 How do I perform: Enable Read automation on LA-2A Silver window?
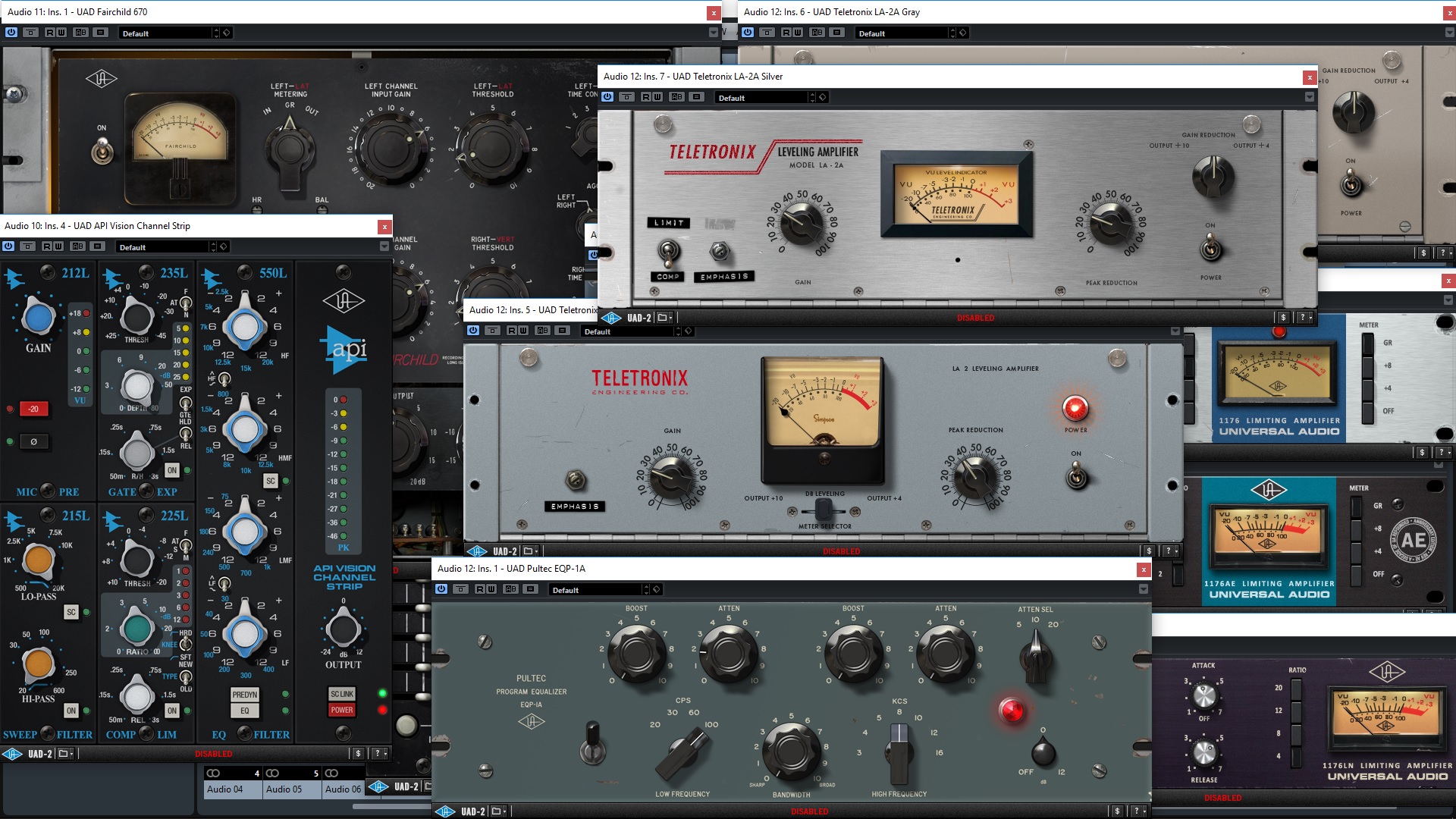point(645,97)
